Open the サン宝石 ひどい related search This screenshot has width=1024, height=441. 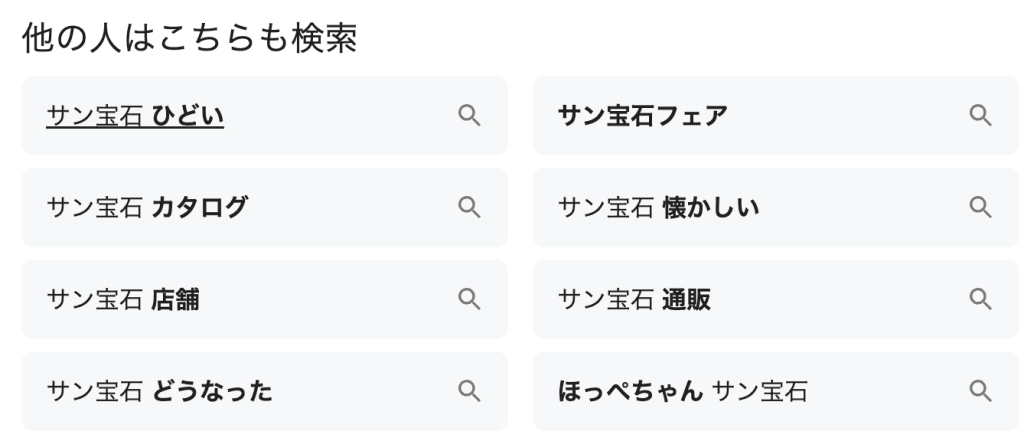[x=135, y=116]
